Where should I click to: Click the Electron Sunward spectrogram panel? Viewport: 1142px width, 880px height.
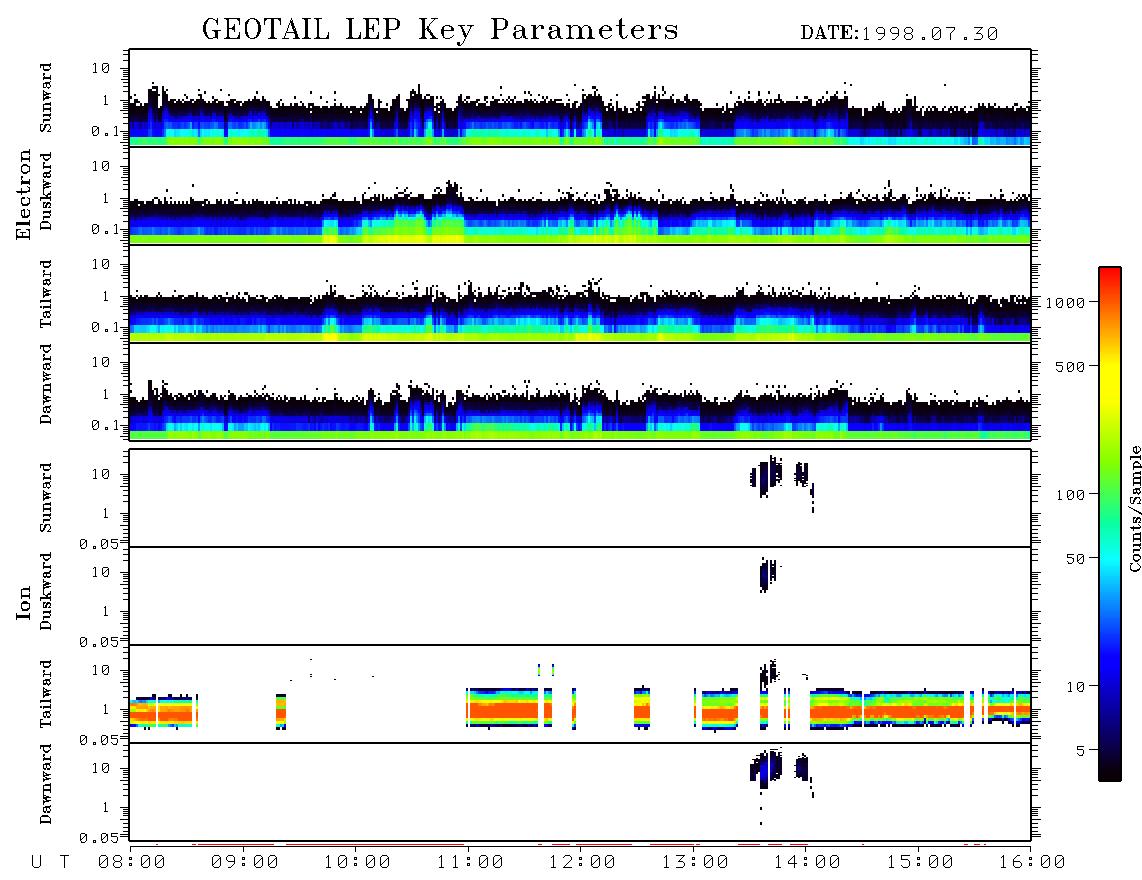tap(580, 98)
